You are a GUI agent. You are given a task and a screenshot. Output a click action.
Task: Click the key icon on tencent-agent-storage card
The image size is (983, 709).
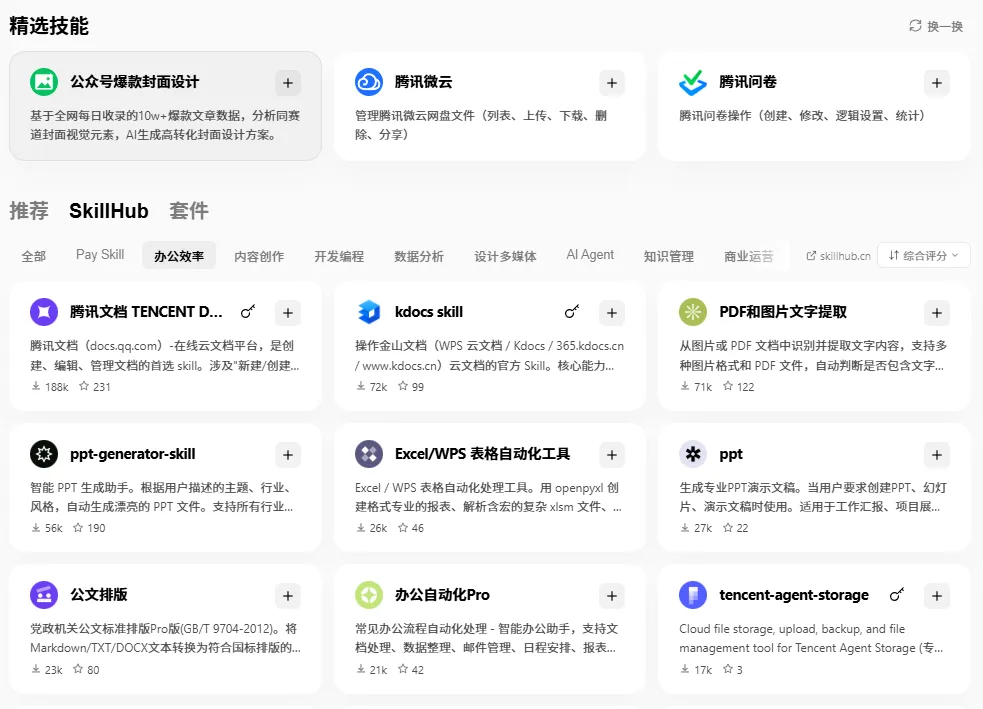coord(897,595)
